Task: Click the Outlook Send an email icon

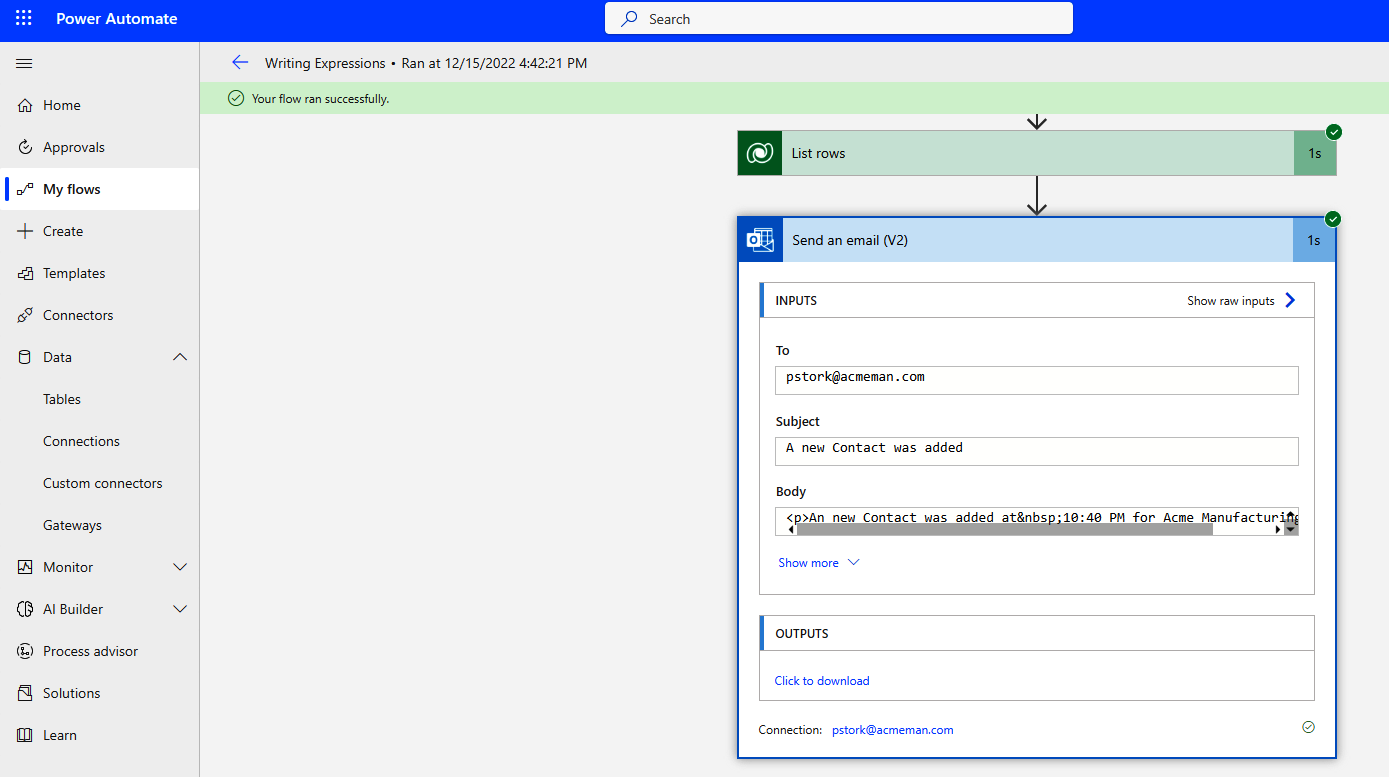Action: point(760,240)
